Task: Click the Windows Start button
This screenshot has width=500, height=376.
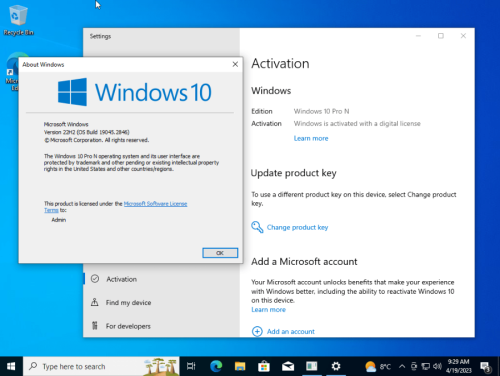Action: tap(11, 366)
